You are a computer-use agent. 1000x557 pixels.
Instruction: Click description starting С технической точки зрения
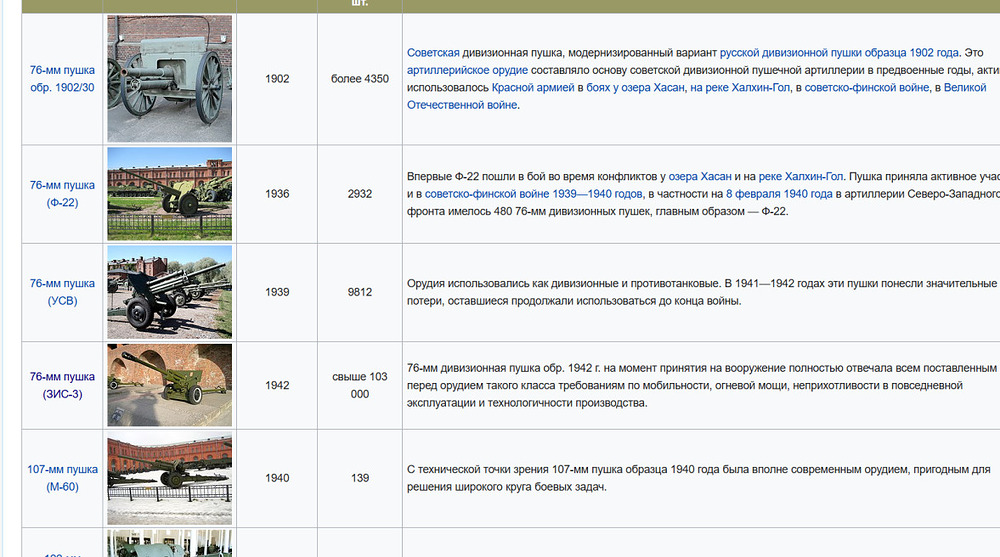coord(698,478)
